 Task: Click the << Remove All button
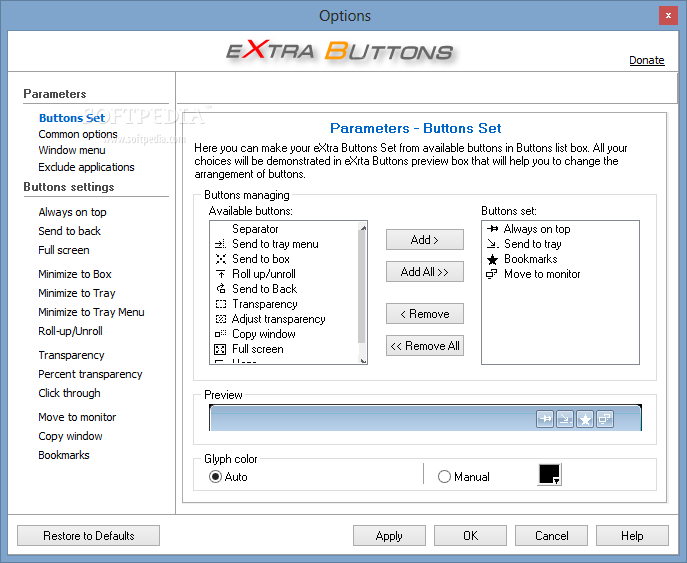pos(425,346)
